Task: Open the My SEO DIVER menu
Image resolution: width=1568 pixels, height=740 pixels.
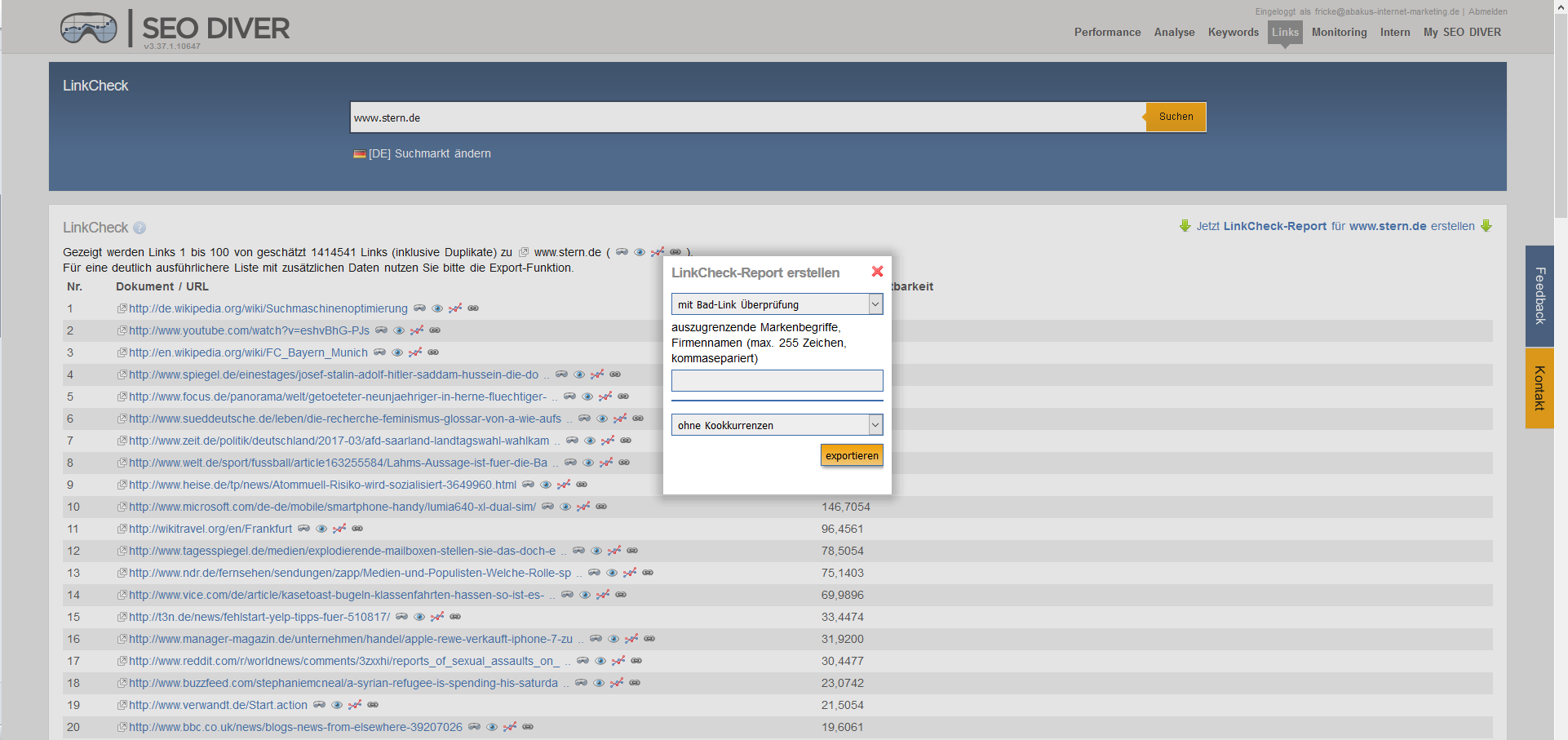Action: [1462, 33]
